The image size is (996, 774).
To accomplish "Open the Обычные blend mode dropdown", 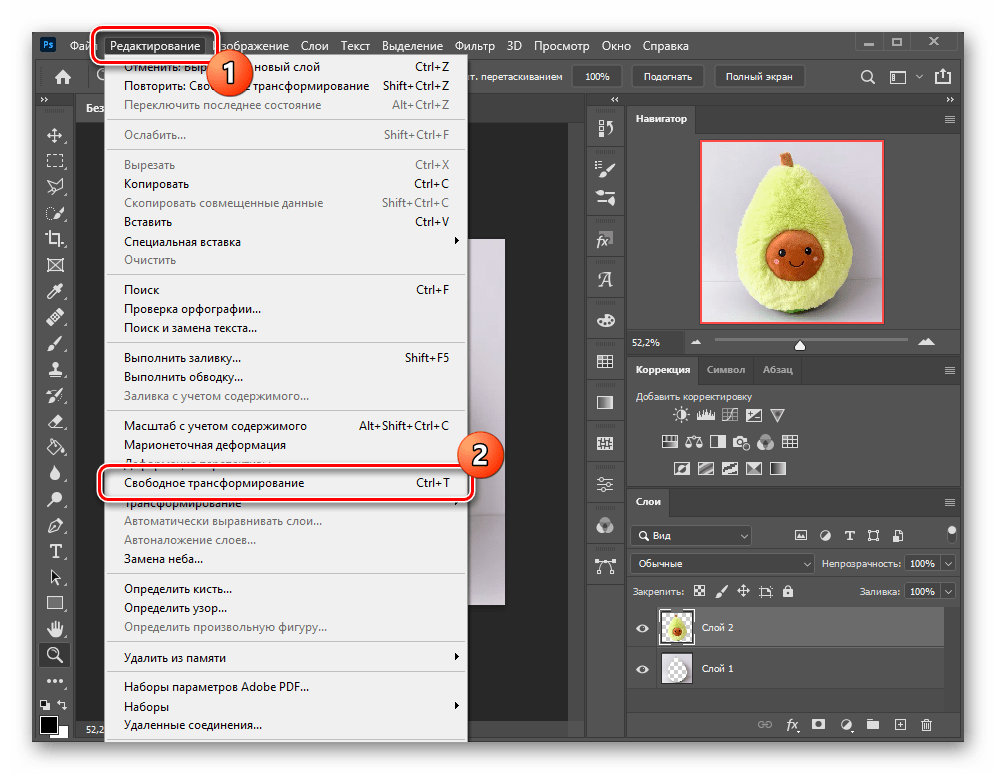I will [723, 564].
